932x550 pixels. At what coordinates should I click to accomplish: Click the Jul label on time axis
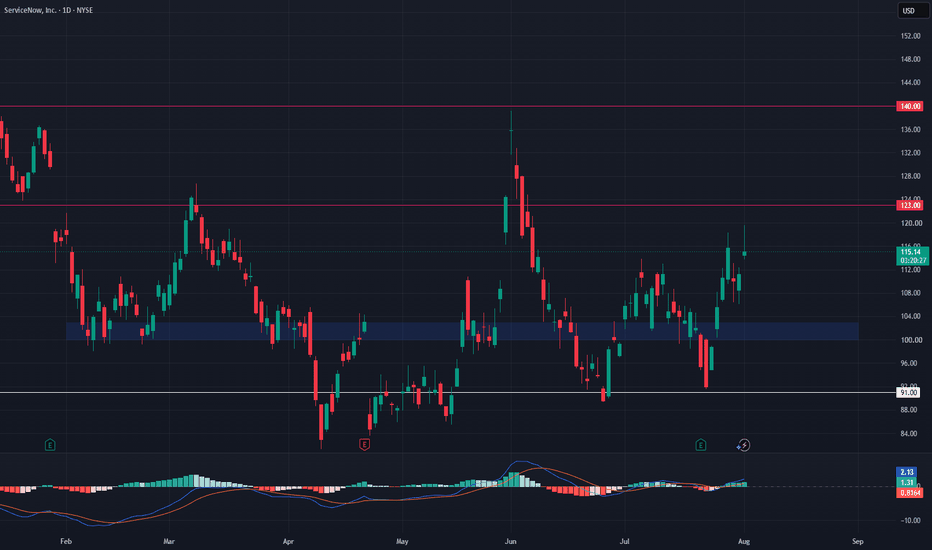point(625,541)
